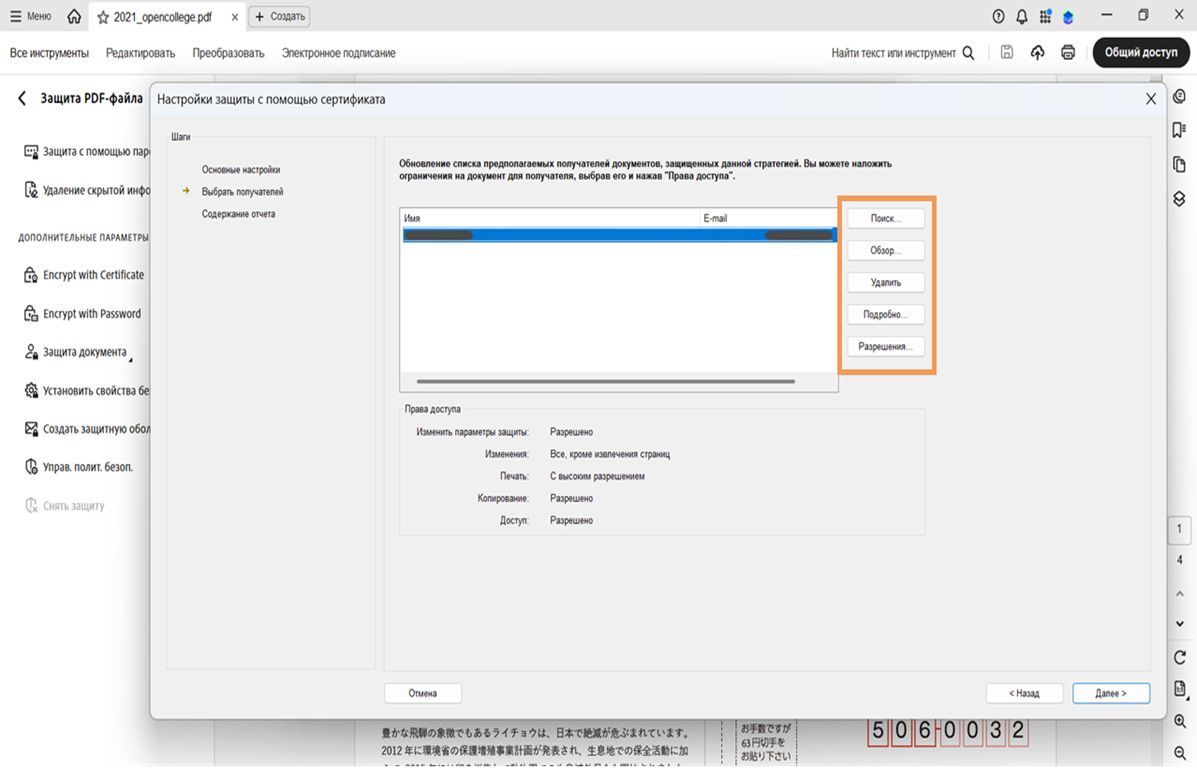Click Найти текст или инструмент search field
The height and width of the screenshot is (773, 1197).
click(902, 53)
